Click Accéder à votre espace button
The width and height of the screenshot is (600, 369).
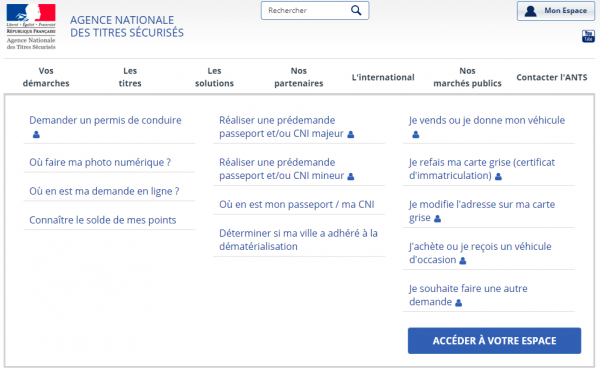click(x=494, y=341)
